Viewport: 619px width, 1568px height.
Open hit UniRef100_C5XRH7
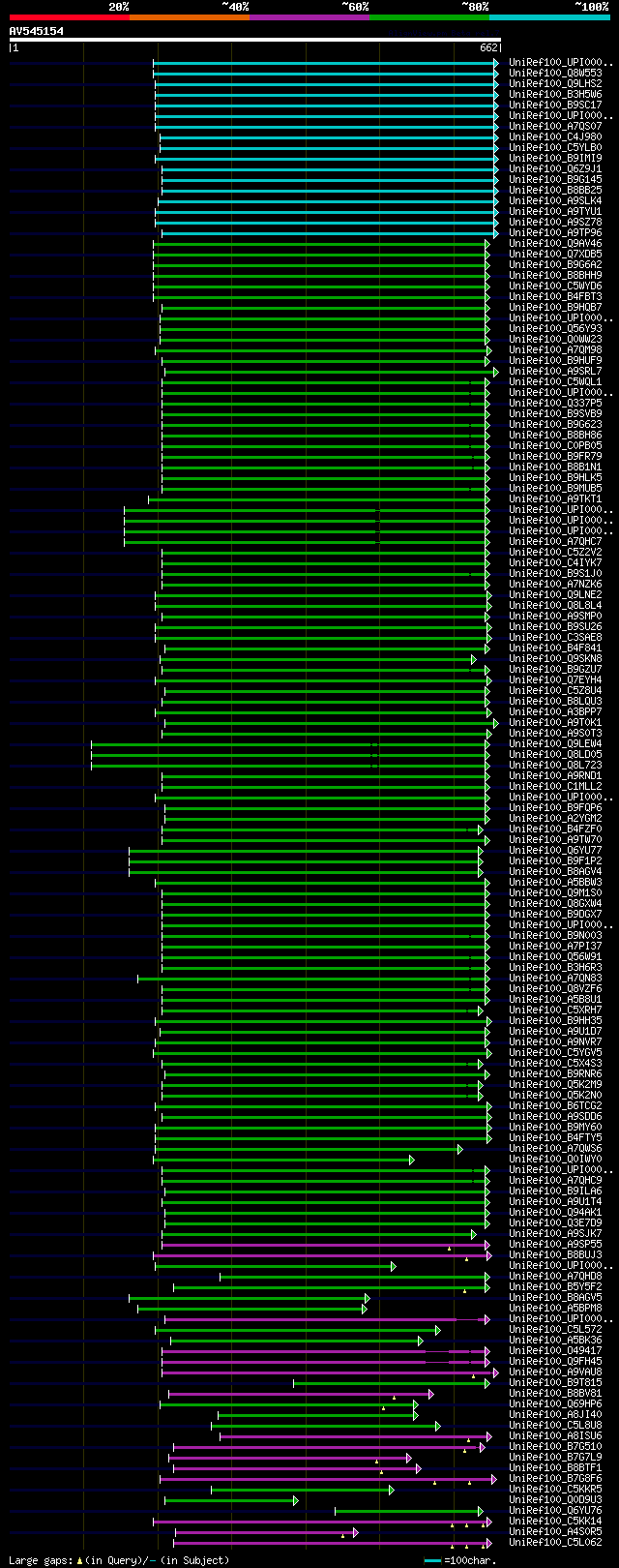pyautogui.click(x=555, y=1010)
